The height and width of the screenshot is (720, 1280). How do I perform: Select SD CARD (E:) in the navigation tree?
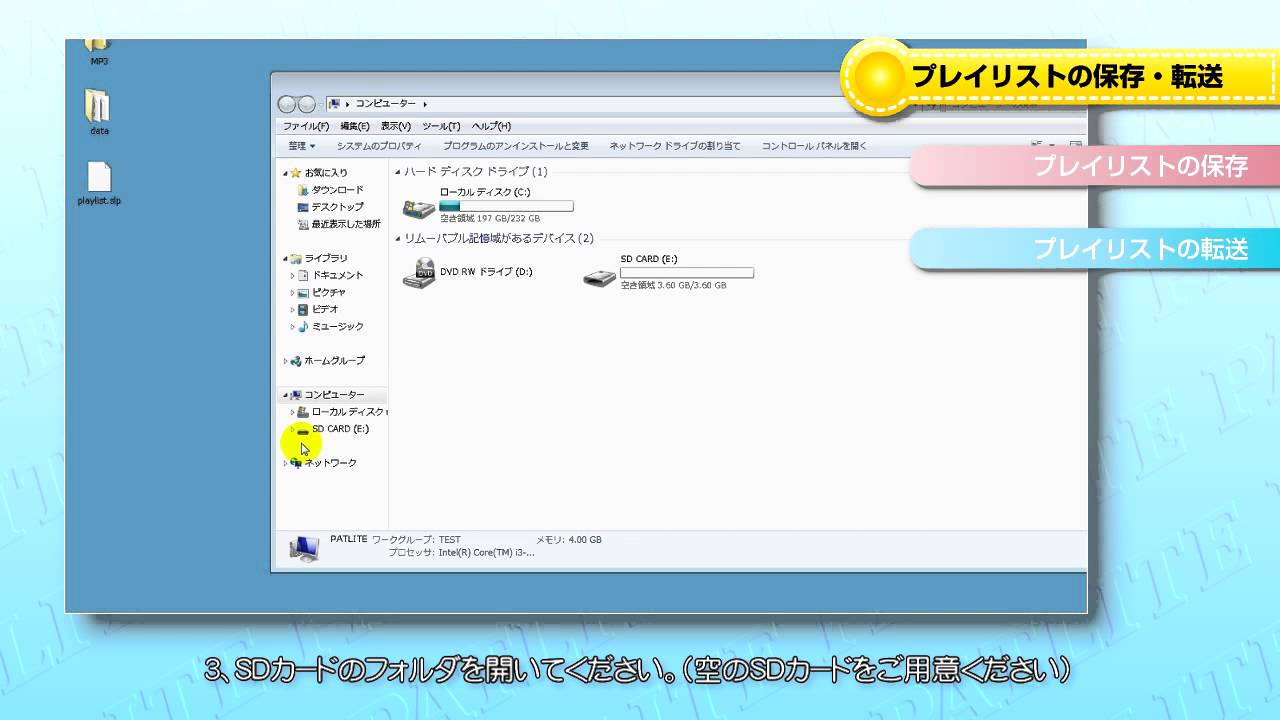coord(340,429)
